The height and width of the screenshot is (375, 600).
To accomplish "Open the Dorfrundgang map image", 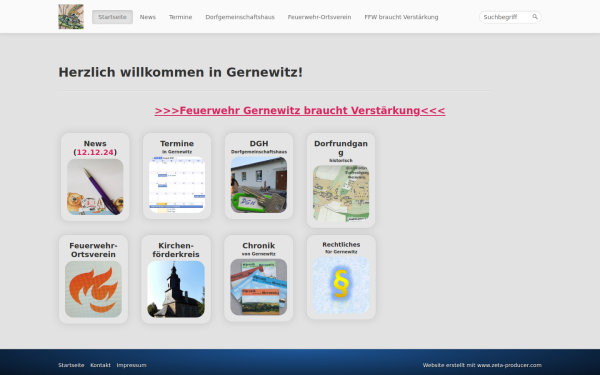I will [341, 194].
